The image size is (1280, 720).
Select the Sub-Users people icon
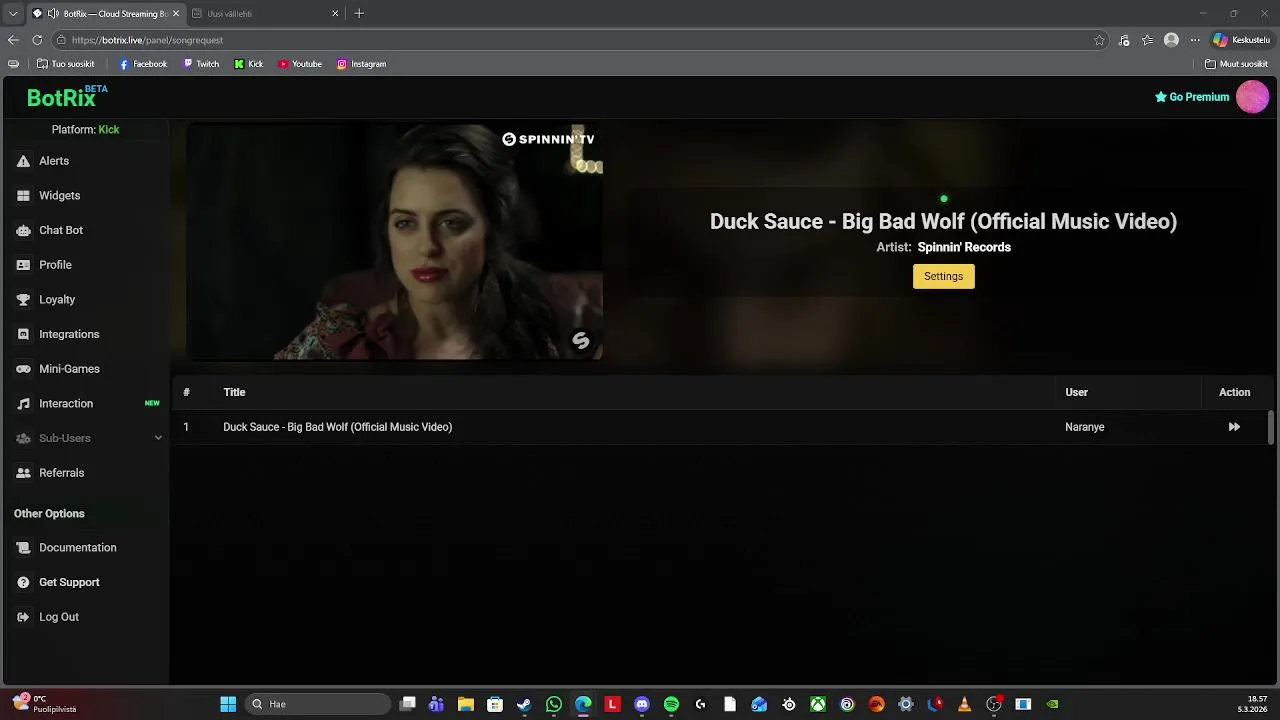click(x=23, y=438)
